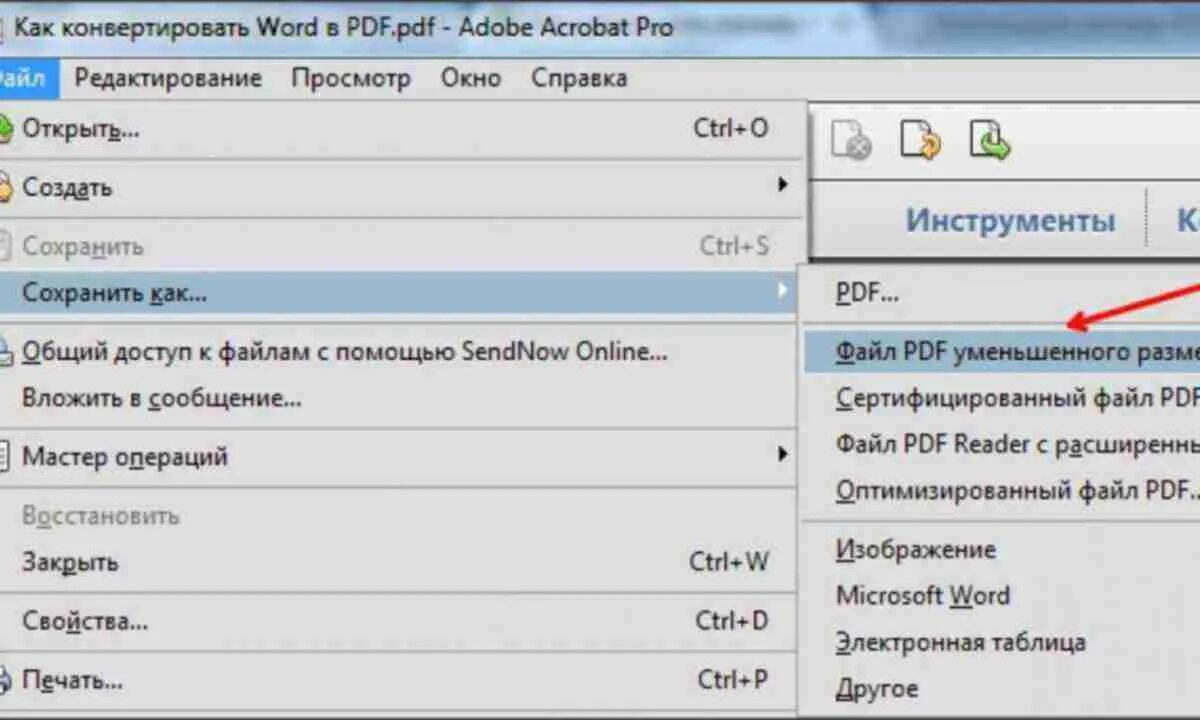This screenshot has width=1200, height=720.
Task: Open the Инструменты panel
Action: (1010, 220)
